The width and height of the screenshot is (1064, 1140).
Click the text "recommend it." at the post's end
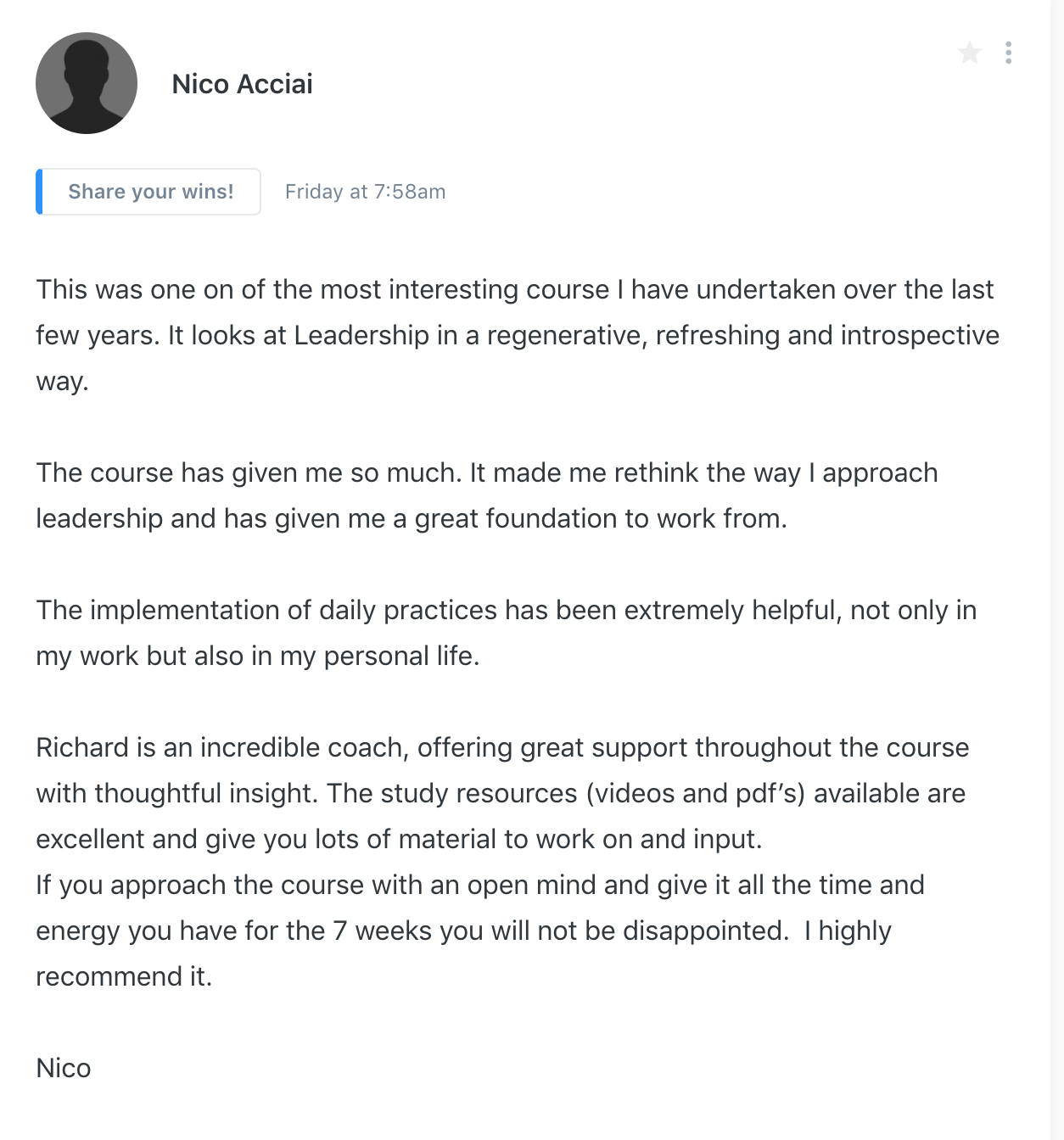124,977
